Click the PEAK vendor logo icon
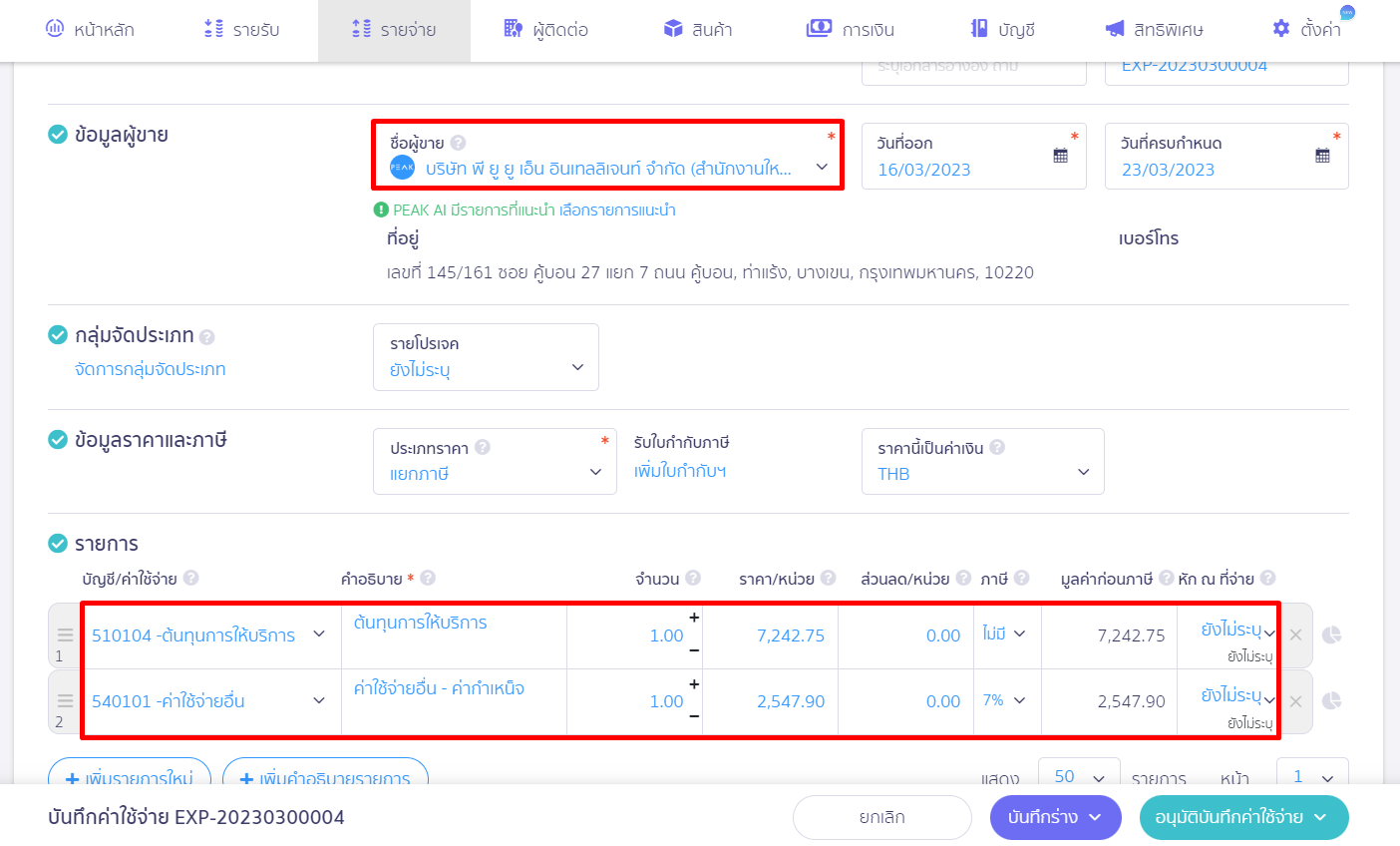This screenshot has height=846, width=1400. pyautogui.click(x=402, y=168)
